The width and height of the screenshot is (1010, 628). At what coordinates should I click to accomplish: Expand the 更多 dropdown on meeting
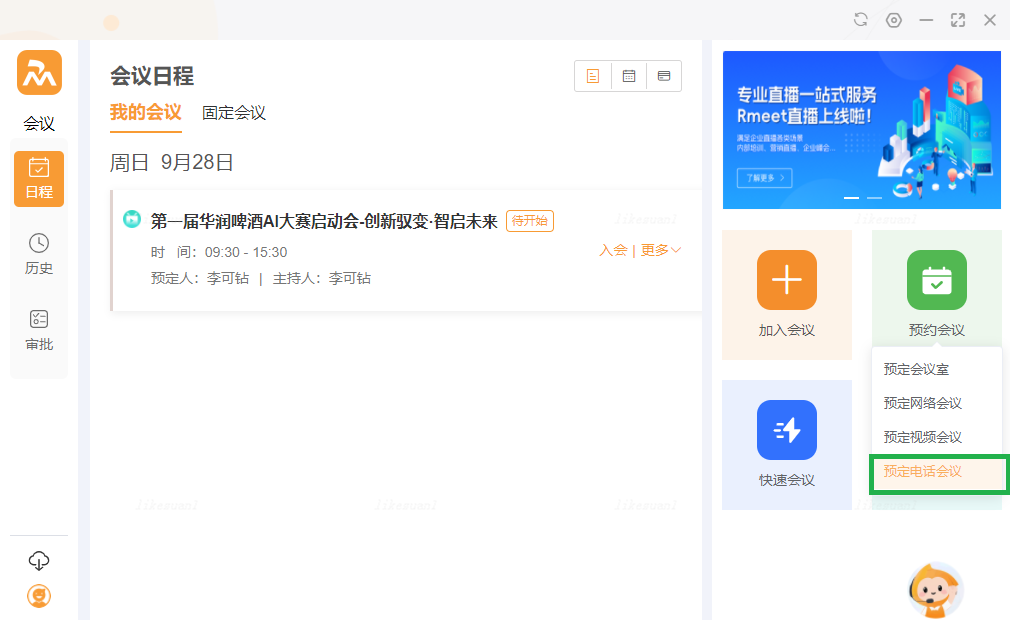661,250
